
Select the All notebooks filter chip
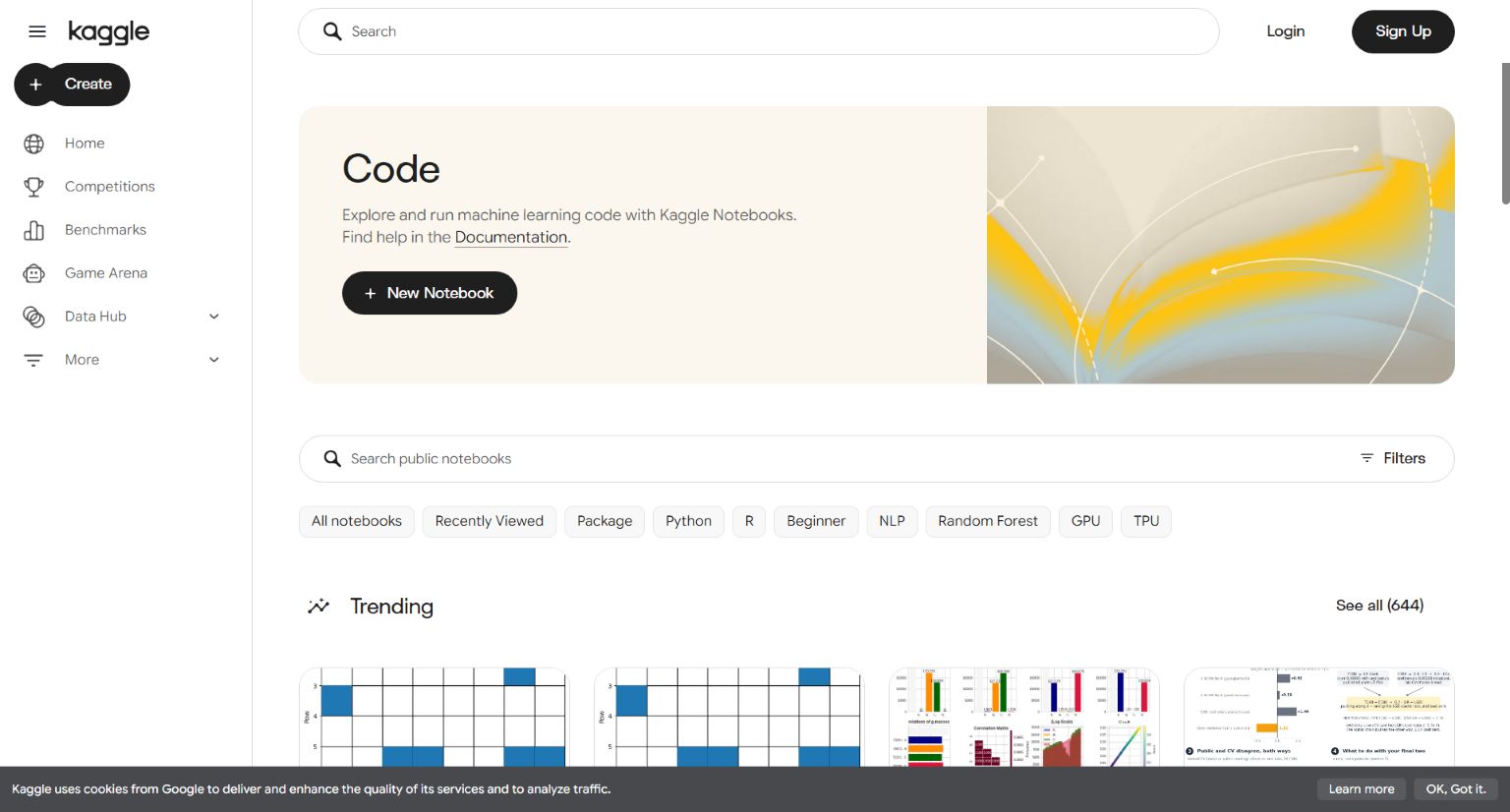click(x=357, y=521)
